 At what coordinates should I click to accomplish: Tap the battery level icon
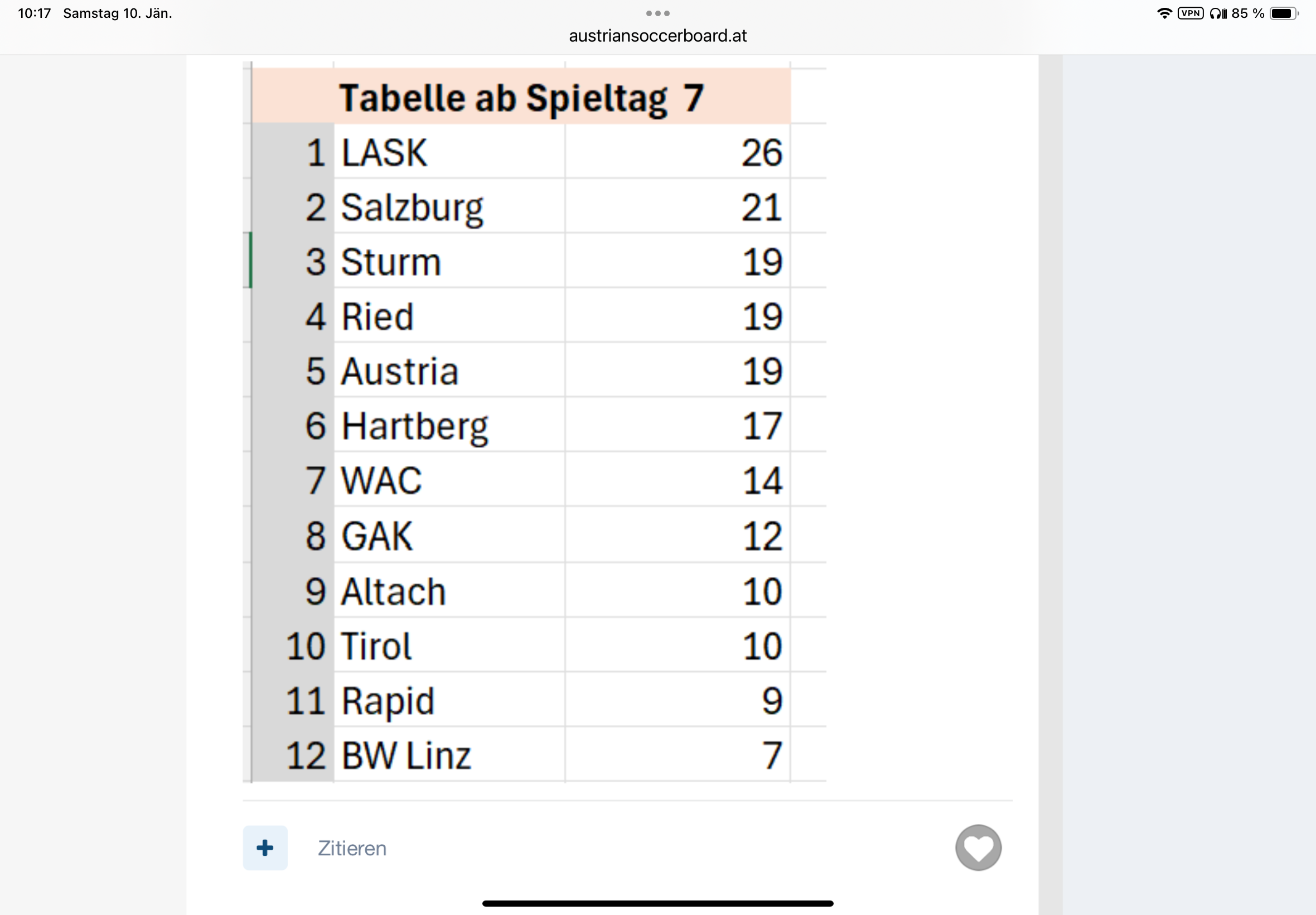pyautogui.click(x=1283, y=13)
